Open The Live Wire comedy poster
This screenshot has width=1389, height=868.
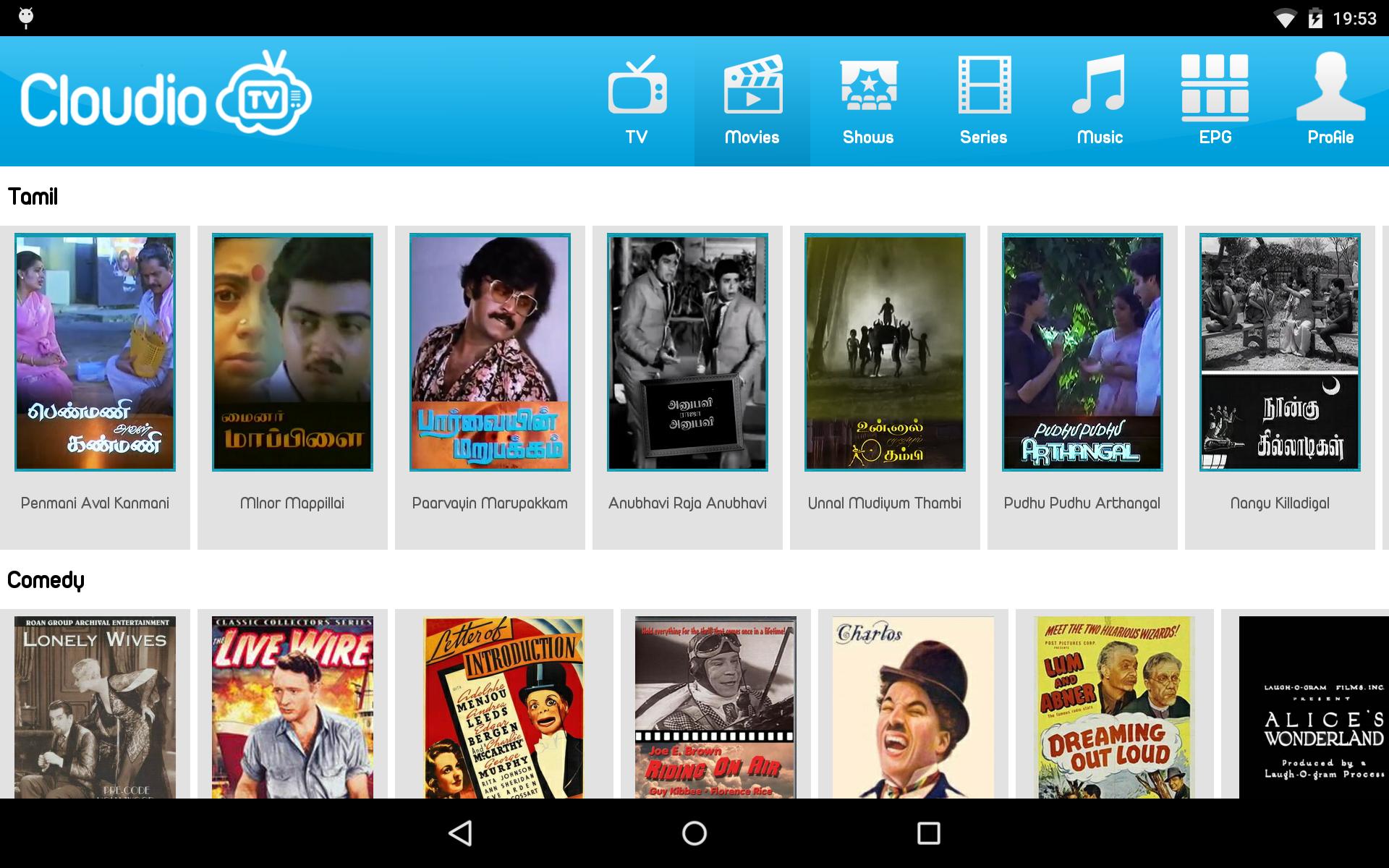(x=292, y=707)
